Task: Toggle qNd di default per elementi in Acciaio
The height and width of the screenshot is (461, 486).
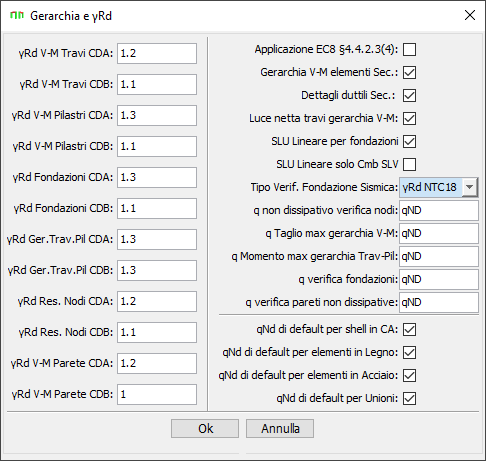Action: coord(409,375)
